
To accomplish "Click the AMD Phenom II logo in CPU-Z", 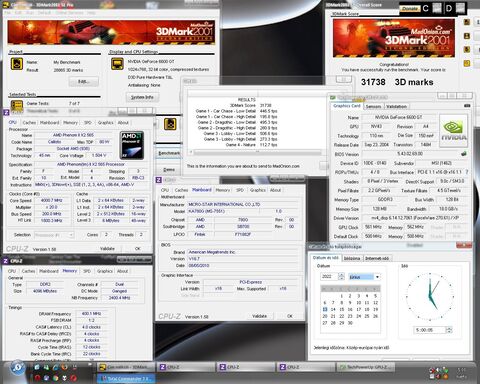I will [x=132, y=145].
